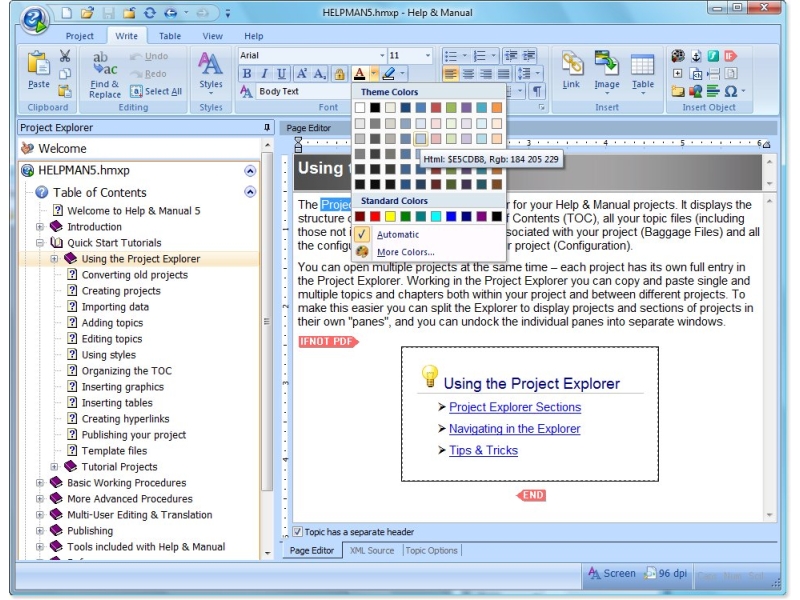Insert a movie/media object icon
Viewport: 800px width, 600px height.
678,56
